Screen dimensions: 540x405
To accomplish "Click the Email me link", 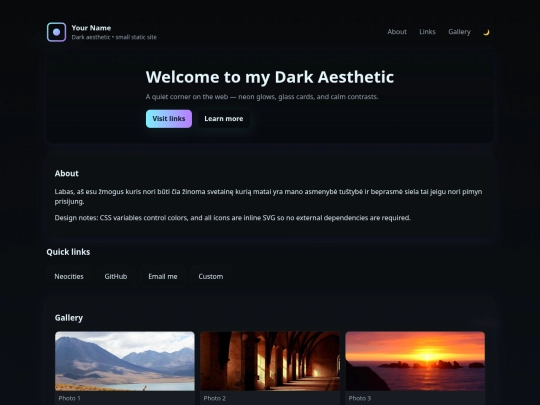I will click(x=163, y=277).
